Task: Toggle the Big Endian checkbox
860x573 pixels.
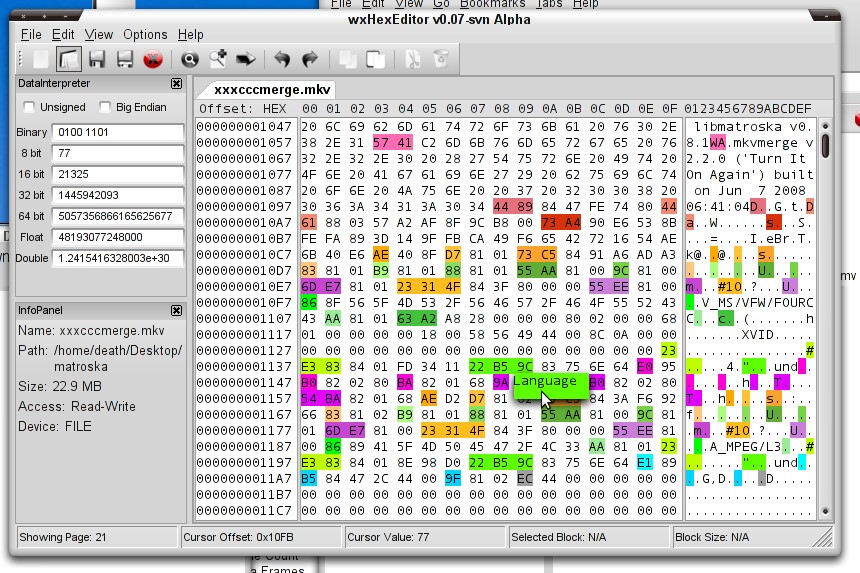Action: pos(105,107)
